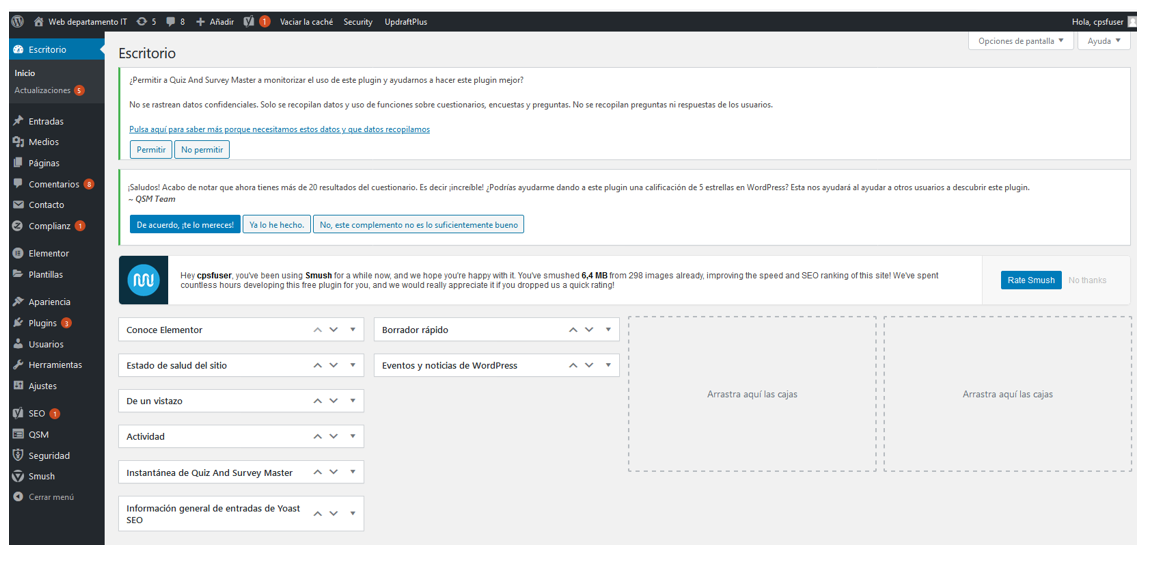Click the SEO Yoast icon in sidebar
This screenshot has width=1152, height=567.
pyautogui.click(x=19, y=413)
